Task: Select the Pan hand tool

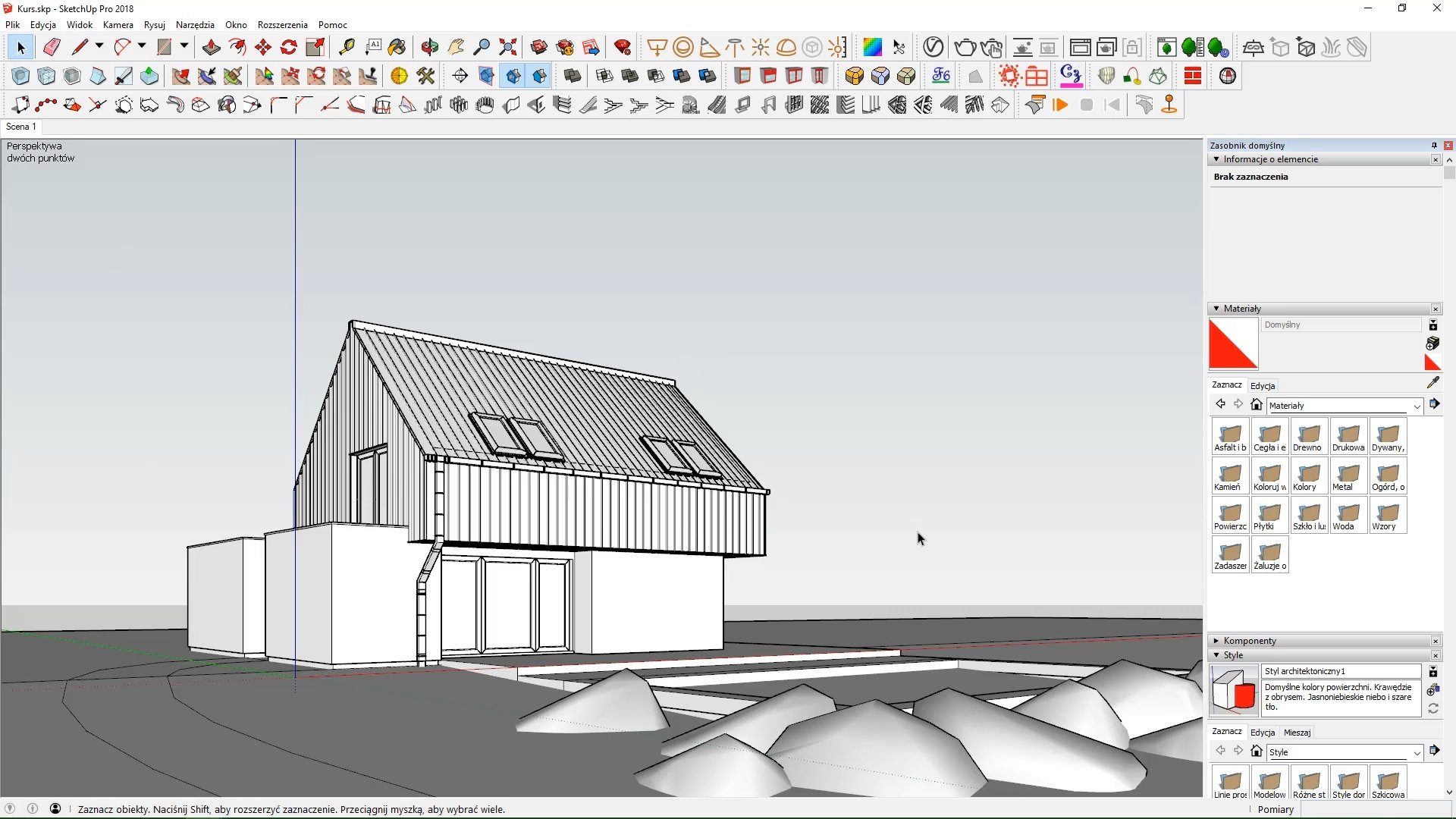Action: tap(456, 48)
